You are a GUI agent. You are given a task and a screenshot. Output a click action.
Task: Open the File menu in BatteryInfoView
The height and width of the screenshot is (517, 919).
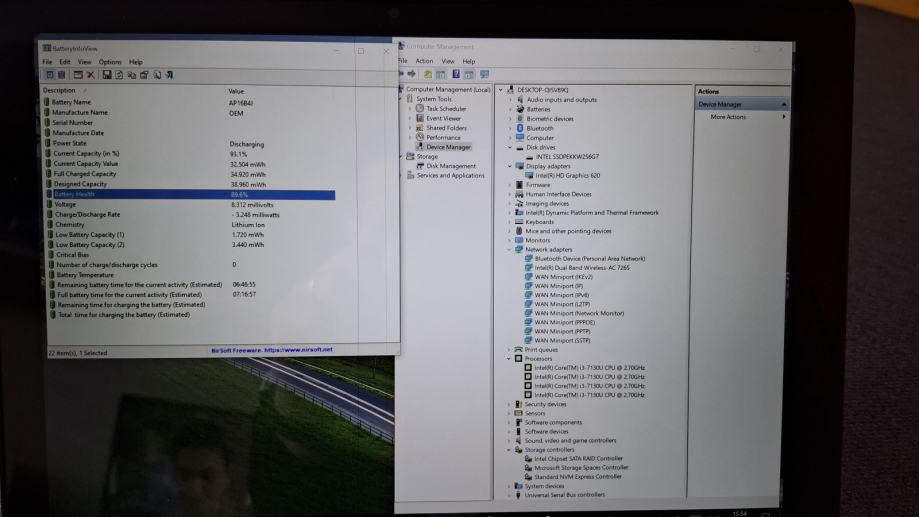[x=47, y=62]
